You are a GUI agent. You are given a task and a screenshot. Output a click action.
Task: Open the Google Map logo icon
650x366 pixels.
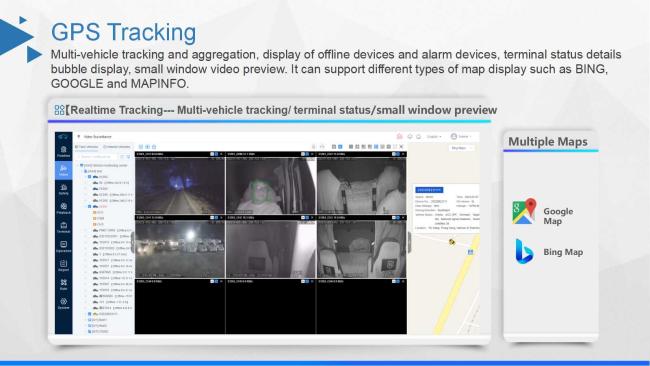(x=524, y=211)
